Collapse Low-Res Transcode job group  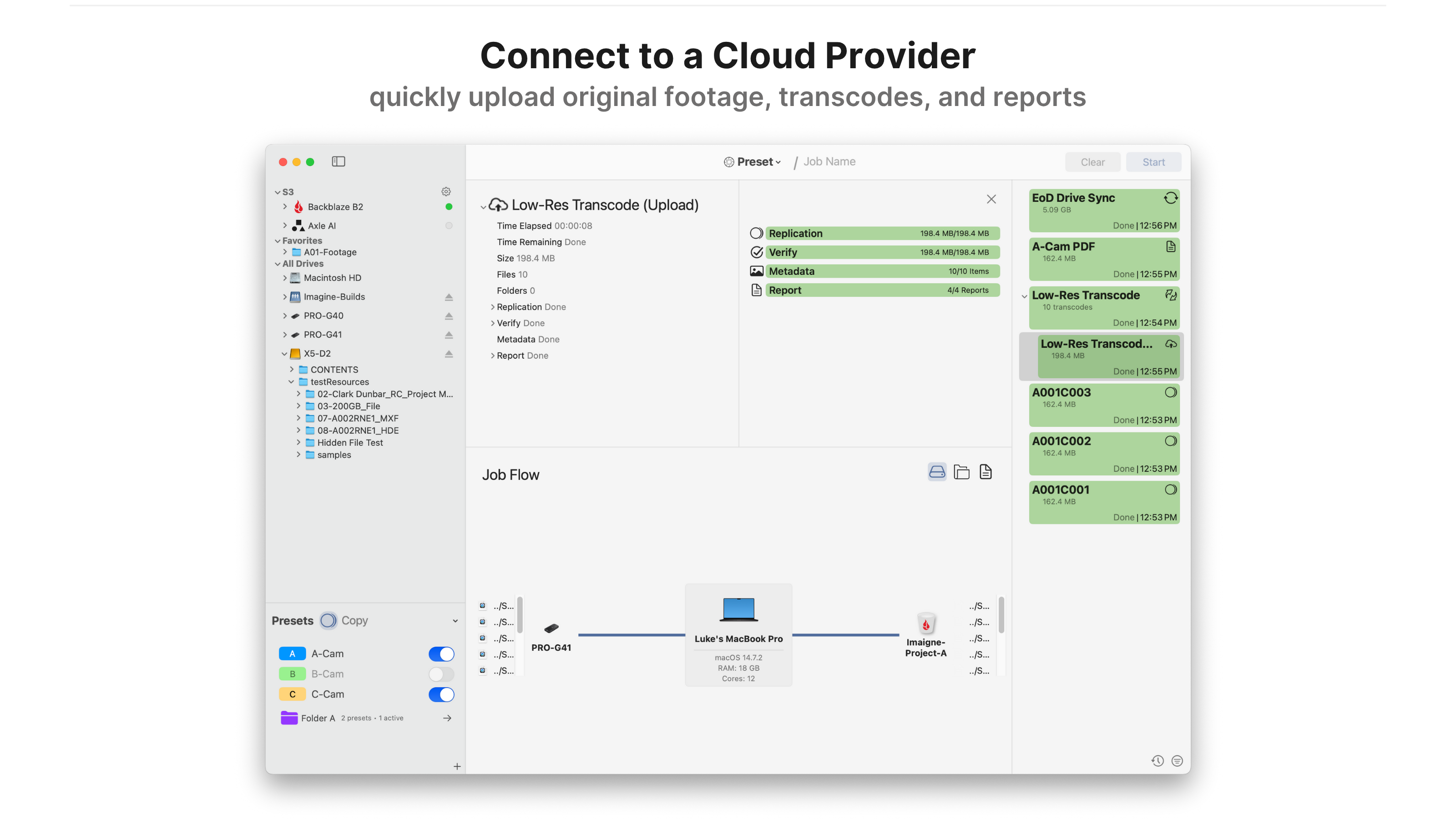tap(1024, 296)
